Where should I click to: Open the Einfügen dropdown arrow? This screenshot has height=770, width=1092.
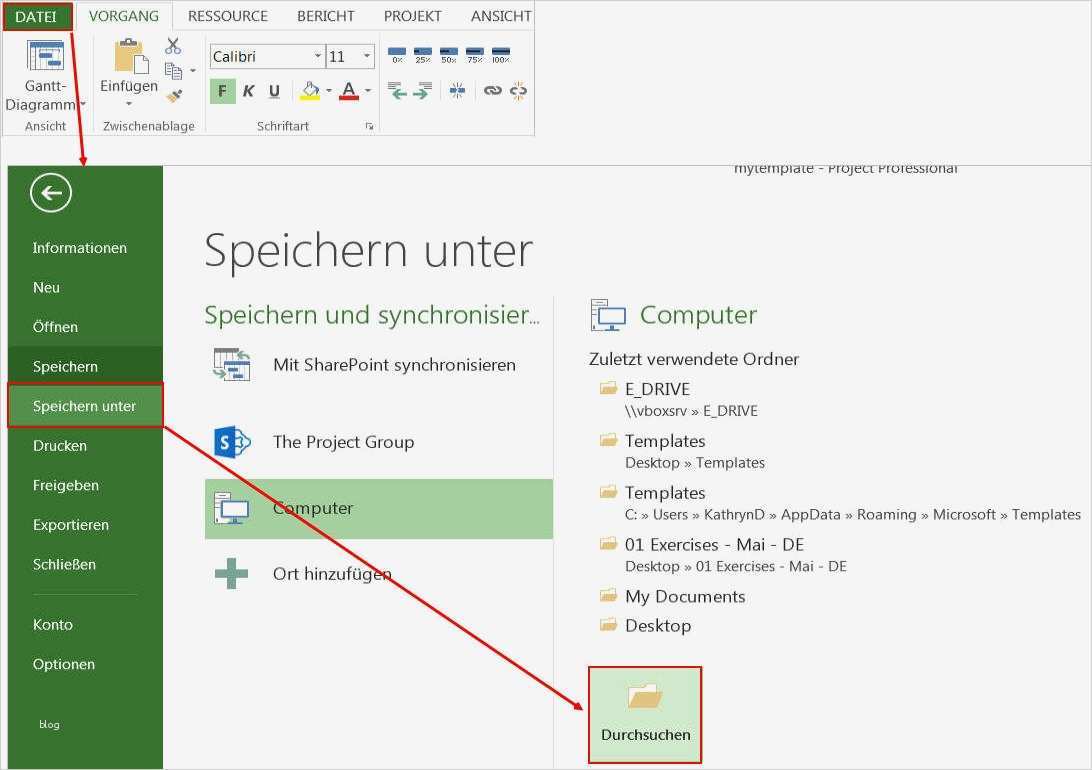point(128,103)
